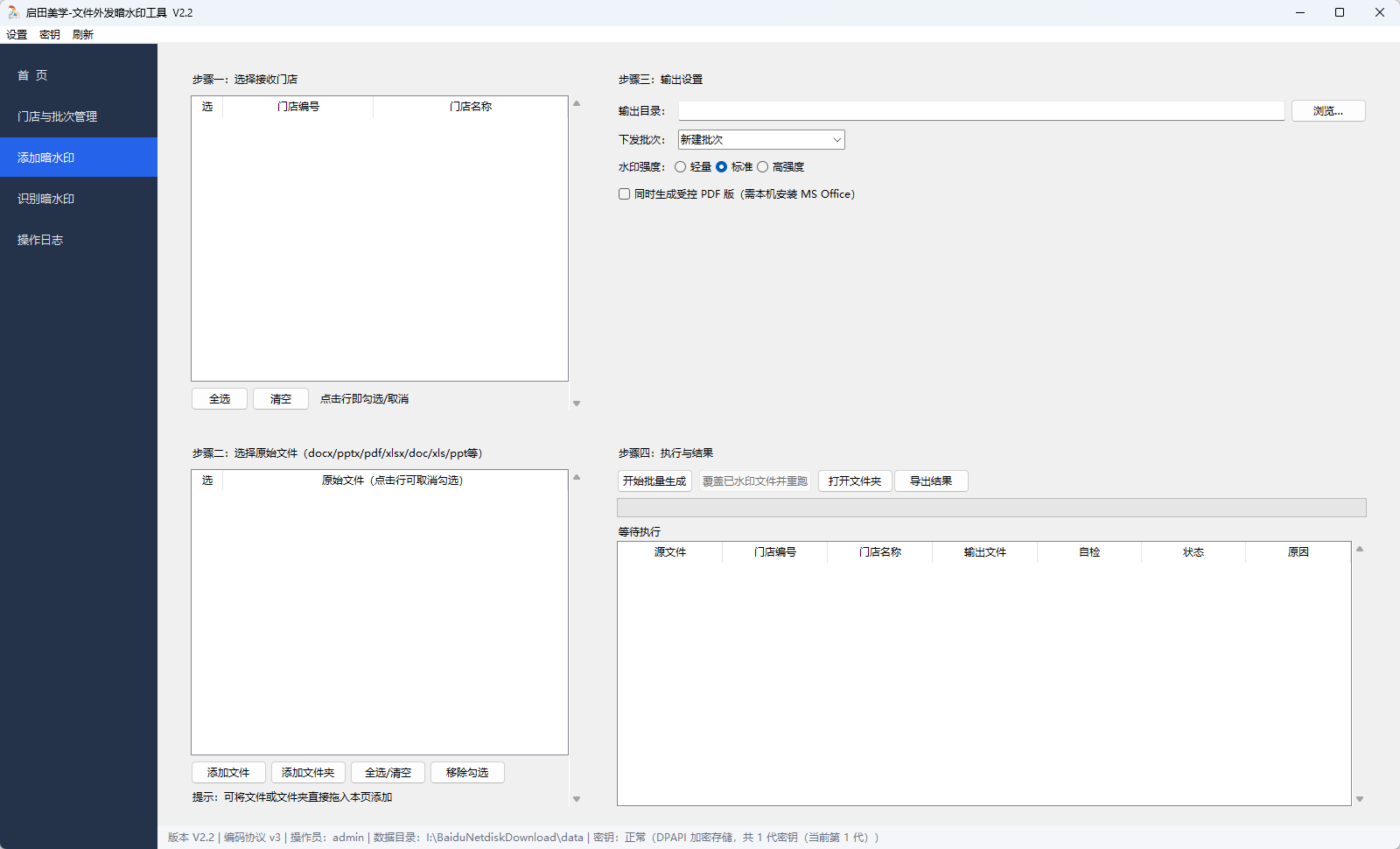
Task: Click the results table scroll-down arrow
Action: (x=1360, y=798)
